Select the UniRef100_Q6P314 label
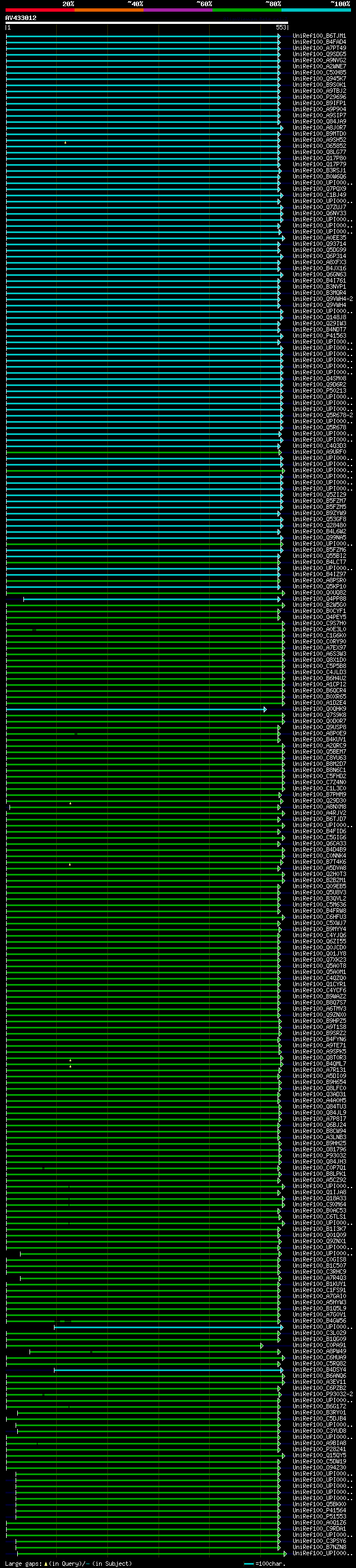Image resolution: width=356 pixels, height=1568 pixels. 319,256
